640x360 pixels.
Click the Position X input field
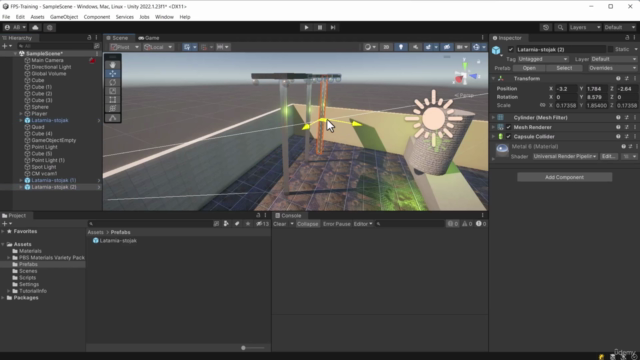click(566, 89)
